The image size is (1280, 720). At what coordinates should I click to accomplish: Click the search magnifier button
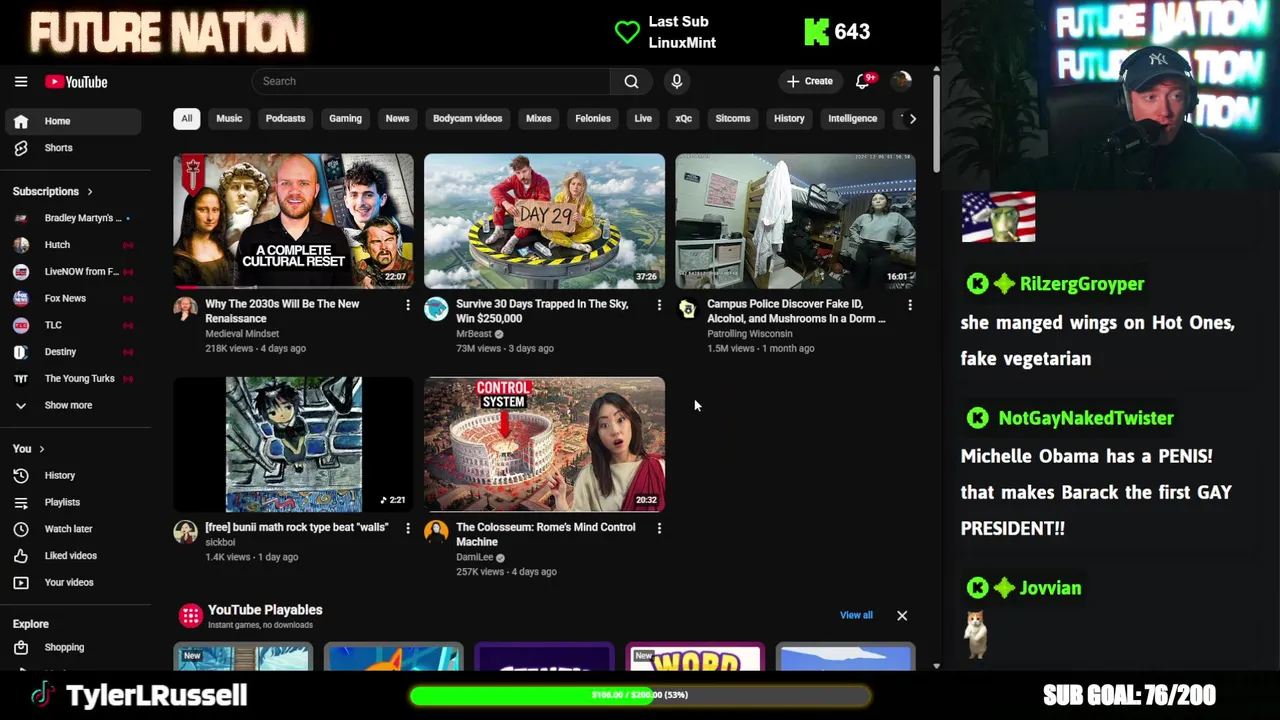coord(631,81)
